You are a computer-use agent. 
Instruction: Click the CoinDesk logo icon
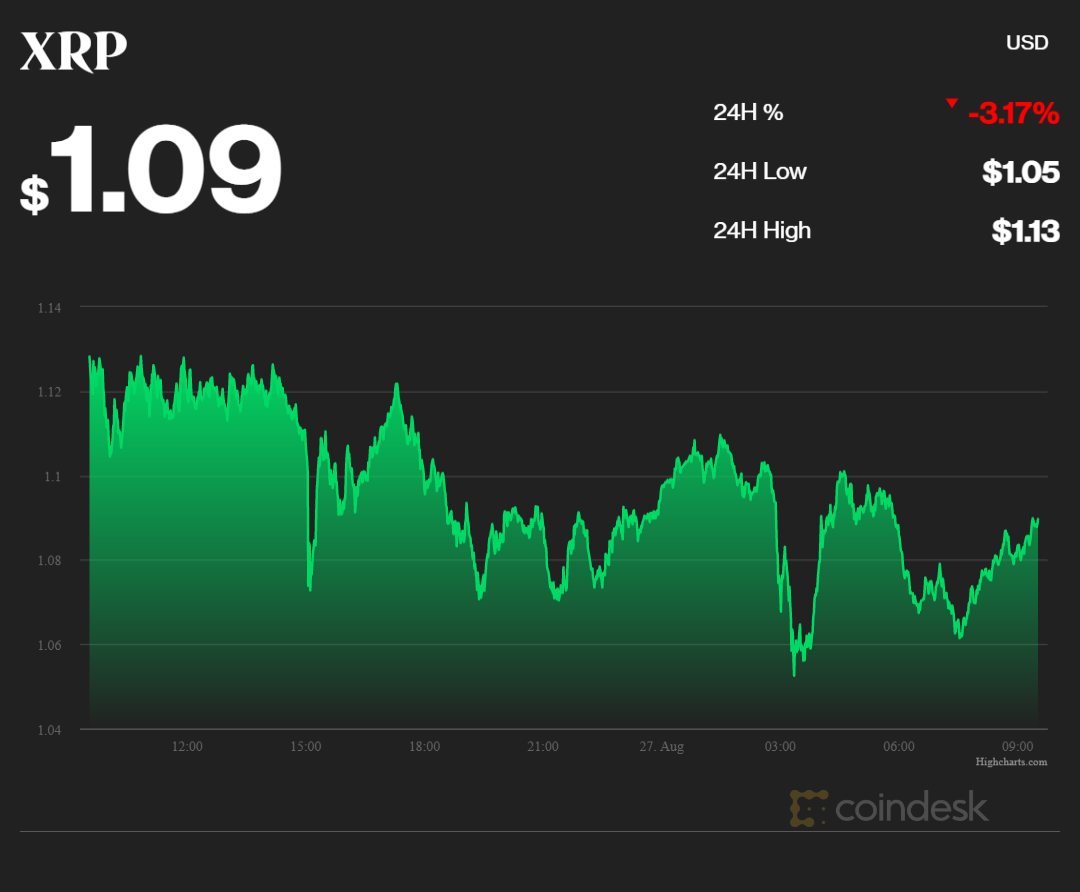(808, 808)
